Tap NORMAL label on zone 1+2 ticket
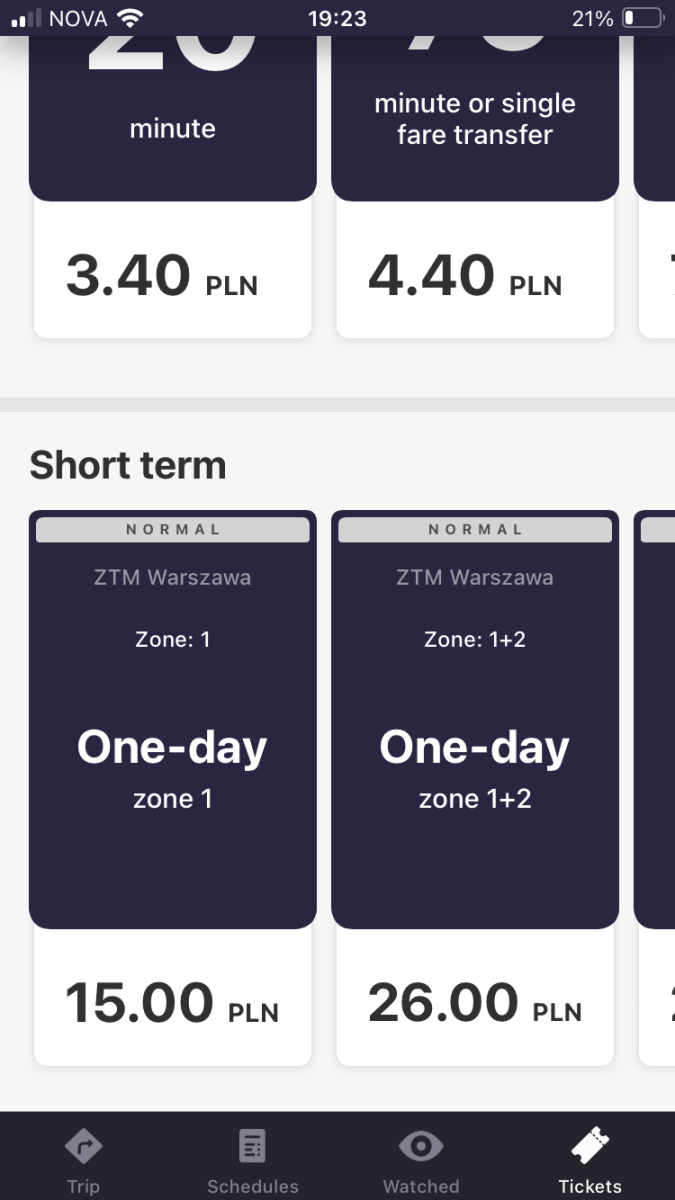Image resolution: width=675 pixels, height=1200 pixels. click(475, 530)
